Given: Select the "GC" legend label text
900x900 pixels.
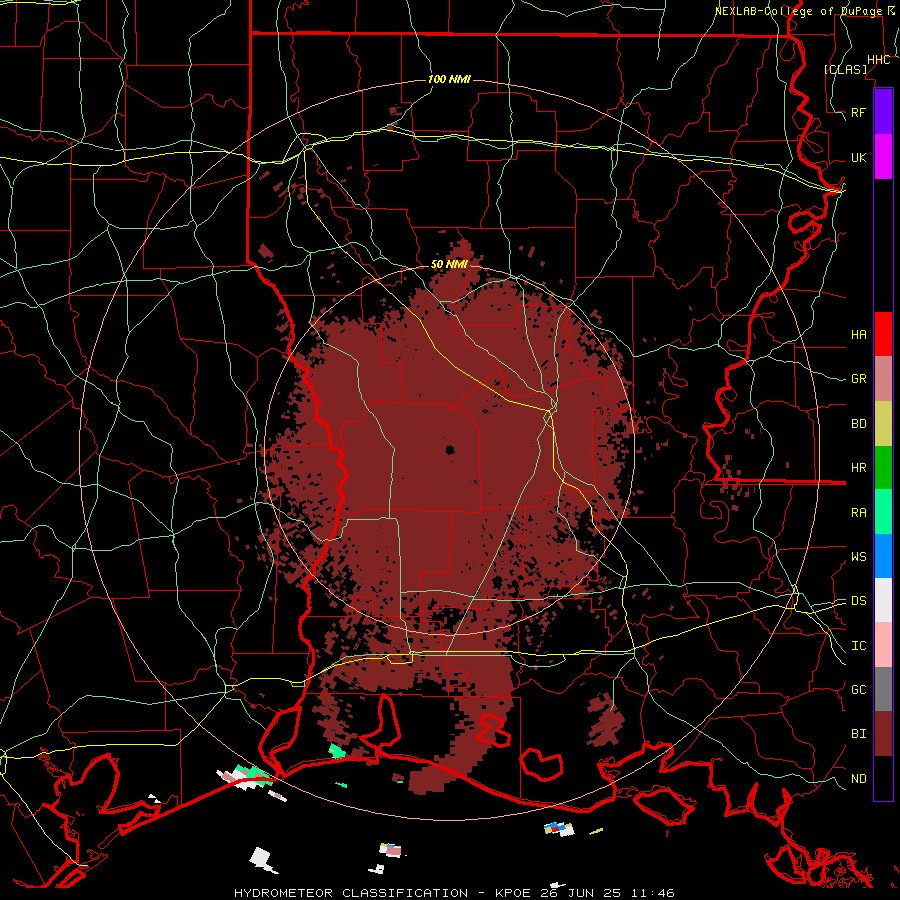Looking at the screenshot, I should coord(858,690).
